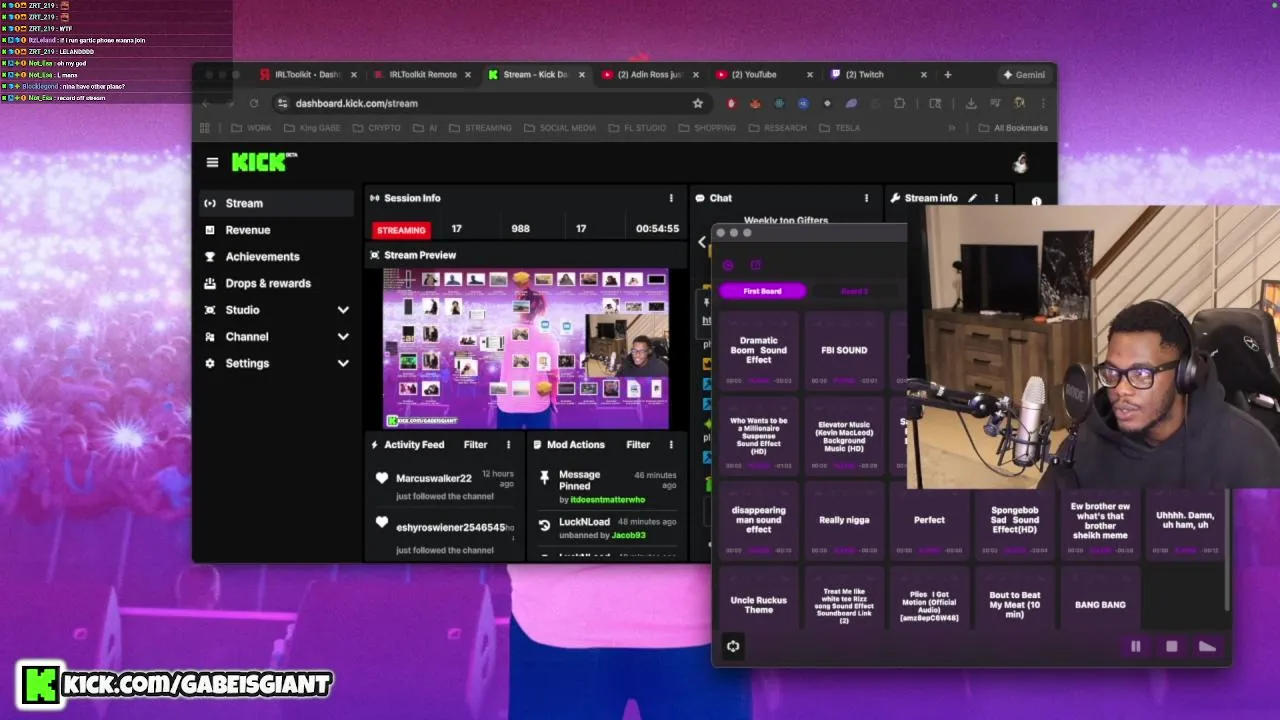
Task: Edit Stream info with the pencil icon
Action: coord(972,198)
